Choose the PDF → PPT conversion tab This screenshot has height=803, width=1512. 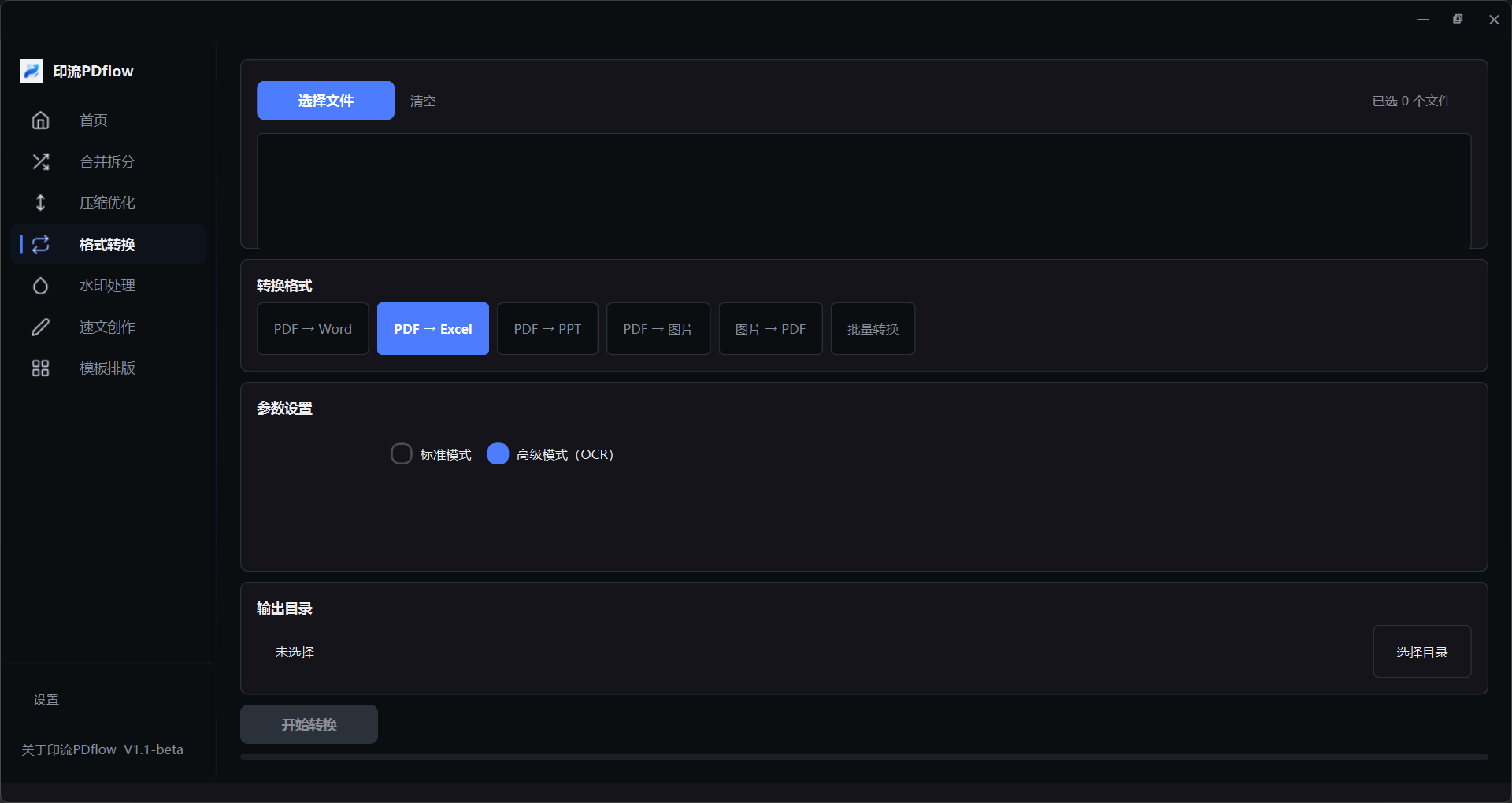(x=547, y=328)
